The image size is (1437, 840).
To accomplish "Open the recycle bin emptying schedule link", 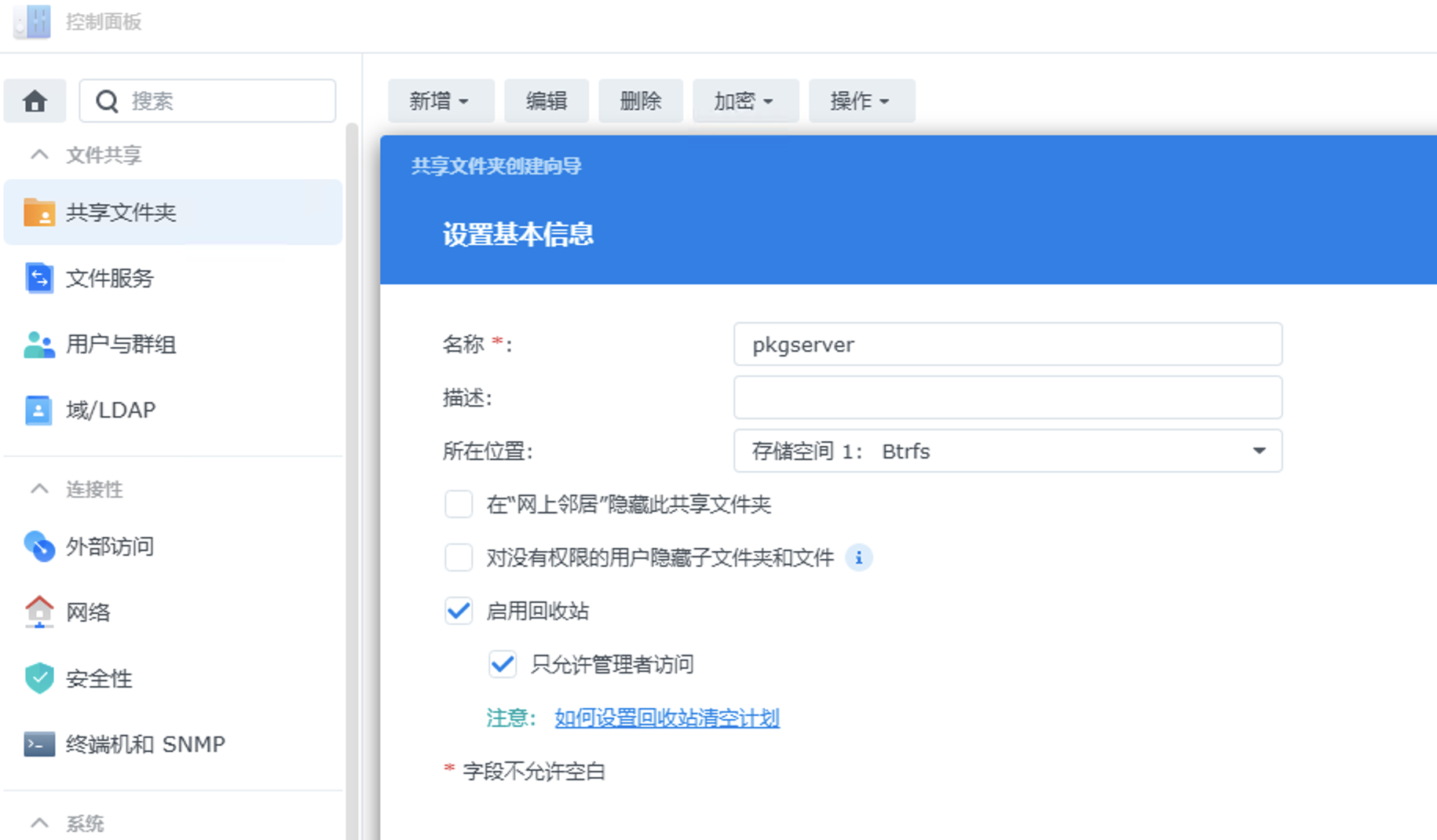I will tap(667, 718).
